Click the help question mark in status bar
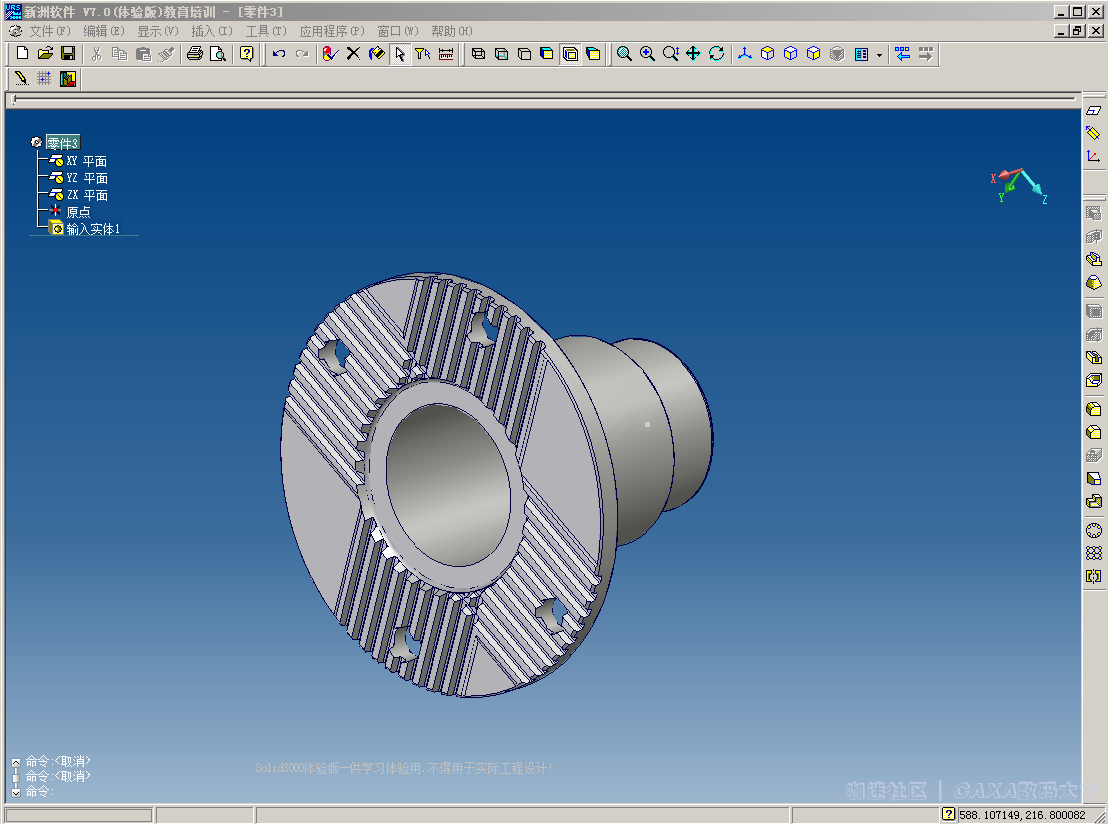Viewport: 1108px width, 824px height. pos(948,815)
